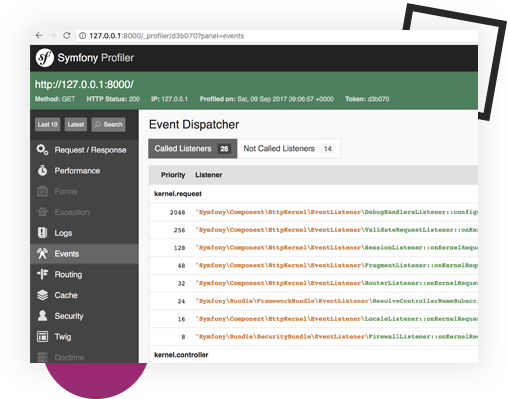Select the Logs panel icon
The height and width of the screenshot is (399, 508).
(x=42, y=233)
